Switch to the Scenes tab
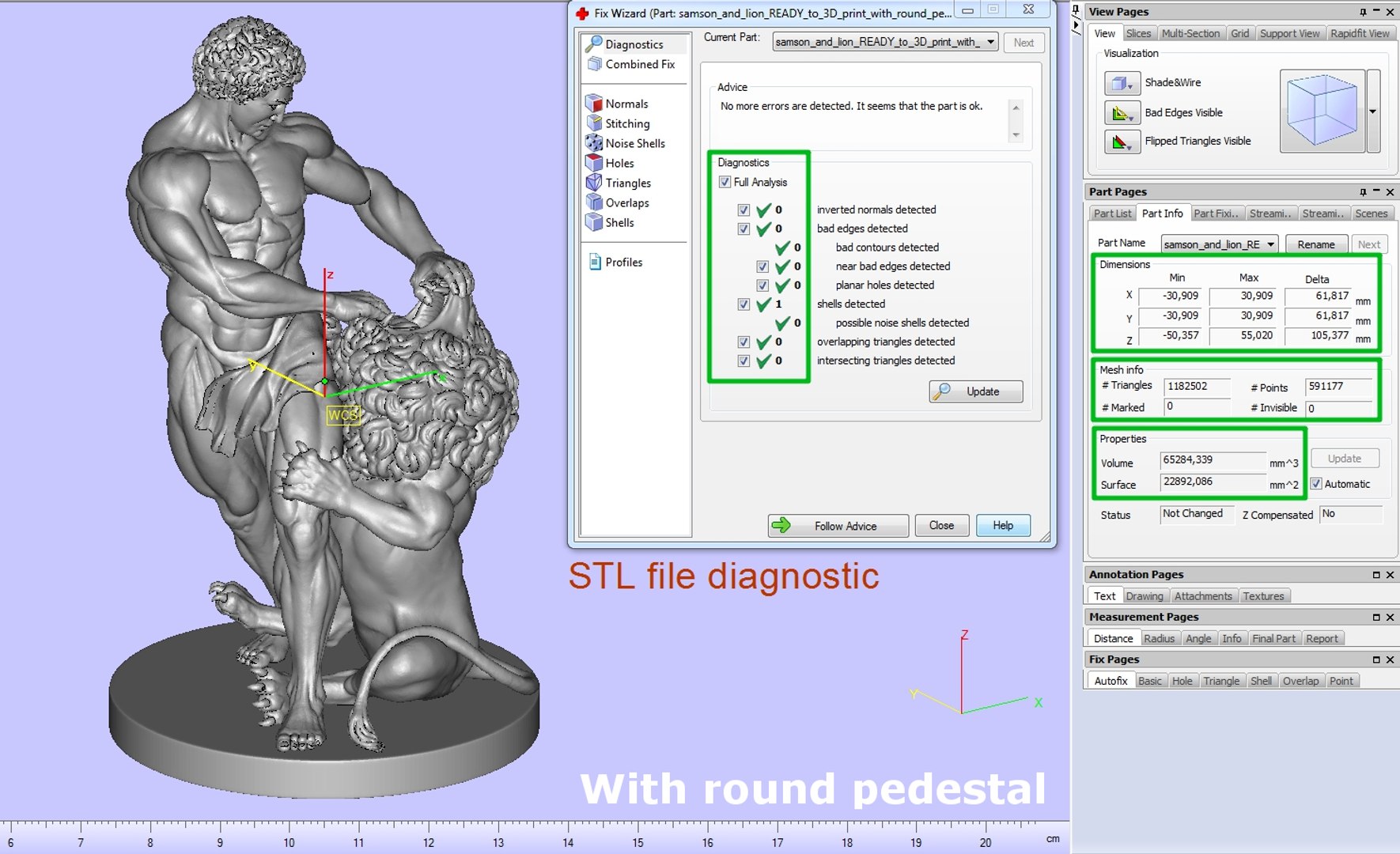 pos(1371,213)
